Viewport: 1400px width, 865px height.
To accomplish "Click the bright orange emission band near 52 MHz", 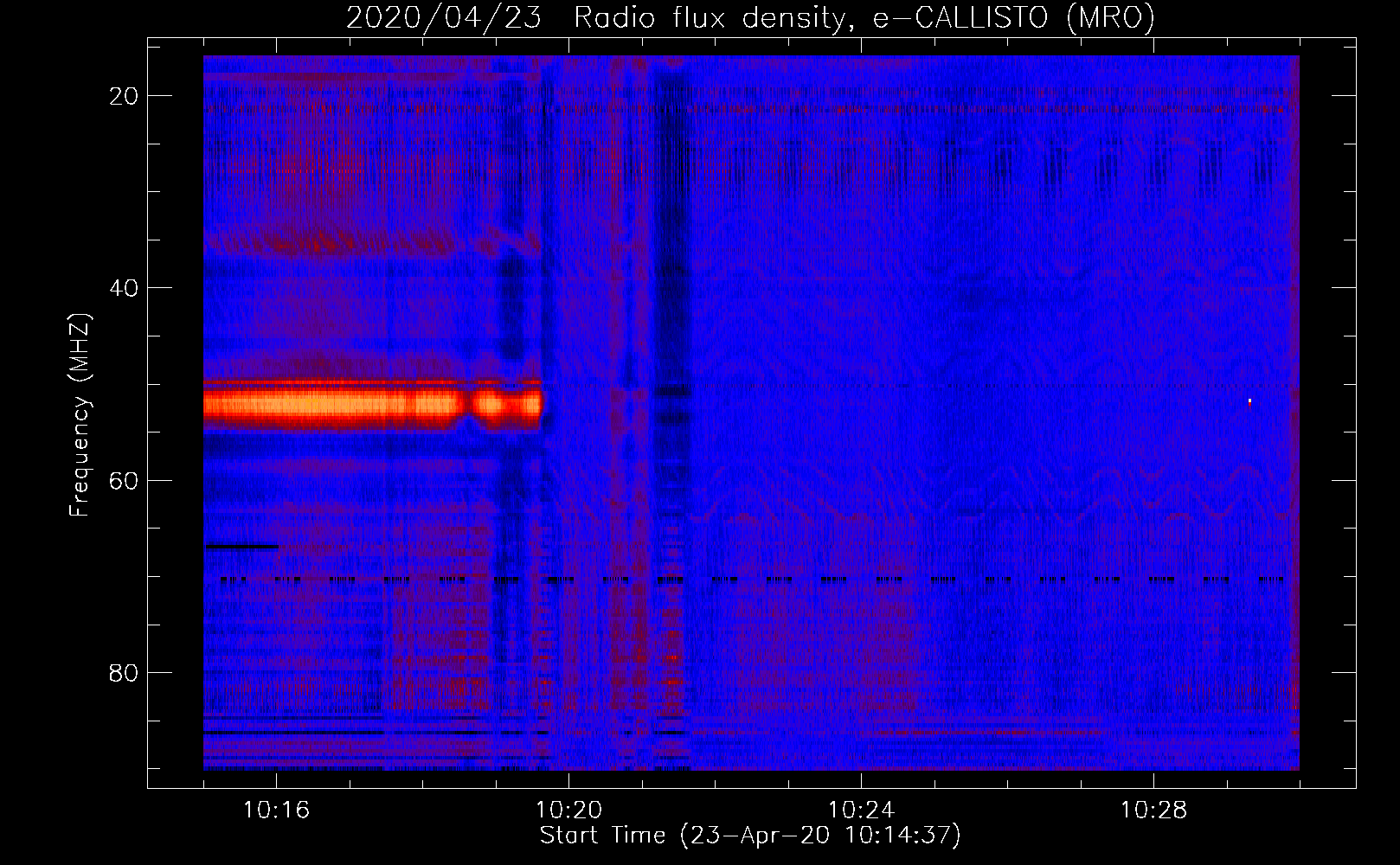I will coord(372,405).
